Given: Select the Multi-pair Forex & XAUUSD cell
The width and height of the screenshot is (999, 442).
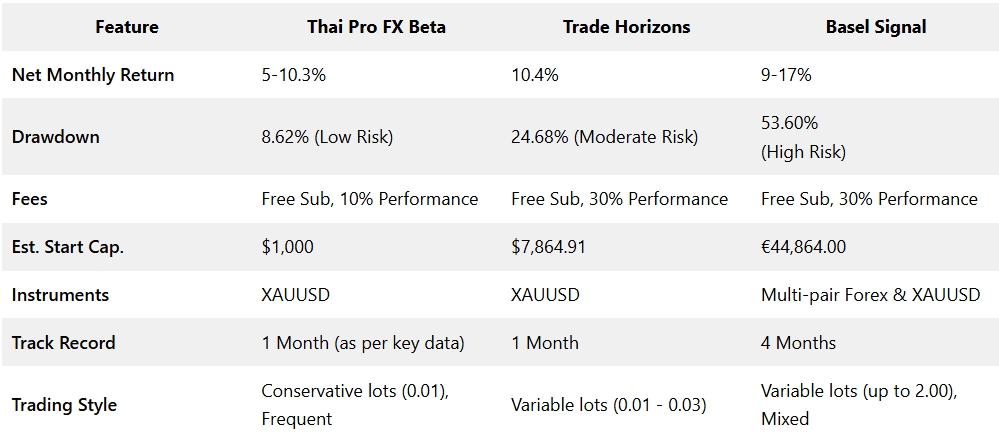Looking at the screenshot, I should 870,295.
